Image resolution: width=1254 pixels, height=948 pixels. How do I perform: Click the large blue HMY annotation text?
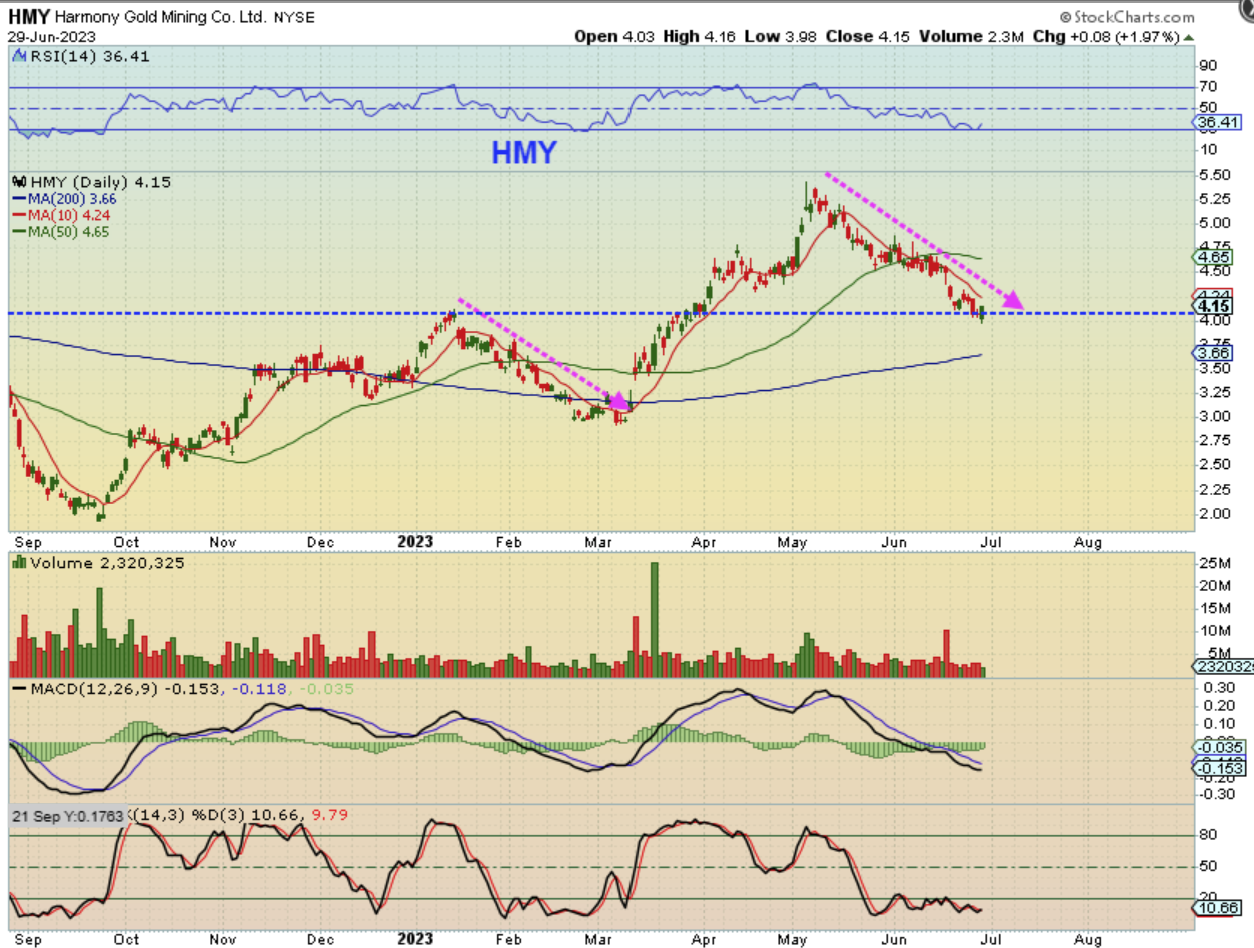[523, 152]
